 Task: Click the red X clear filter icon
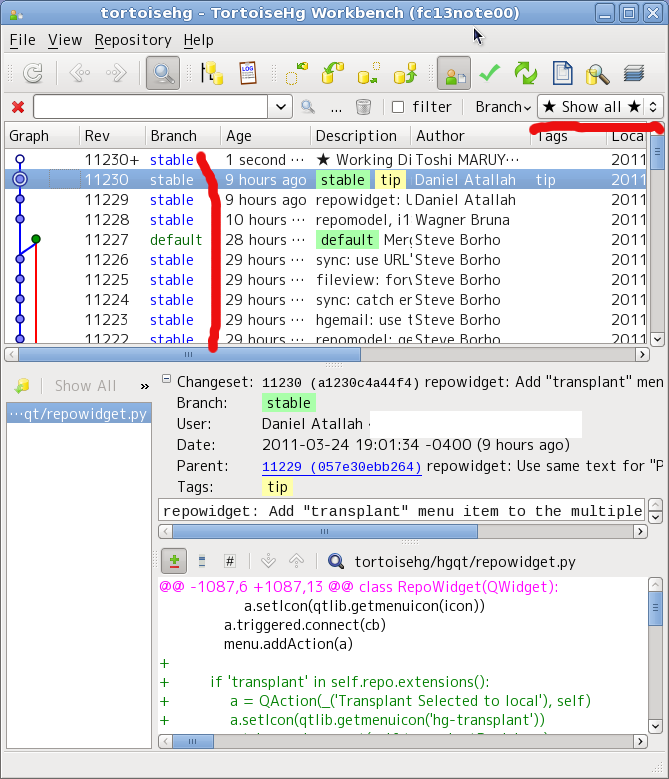click(x=18, y=107)
